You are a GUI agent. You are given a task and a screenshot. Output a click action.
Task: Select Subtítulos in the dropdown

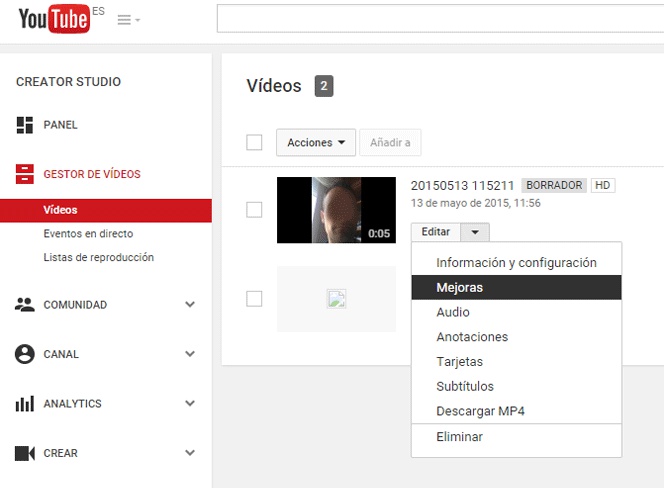(516, 386)
